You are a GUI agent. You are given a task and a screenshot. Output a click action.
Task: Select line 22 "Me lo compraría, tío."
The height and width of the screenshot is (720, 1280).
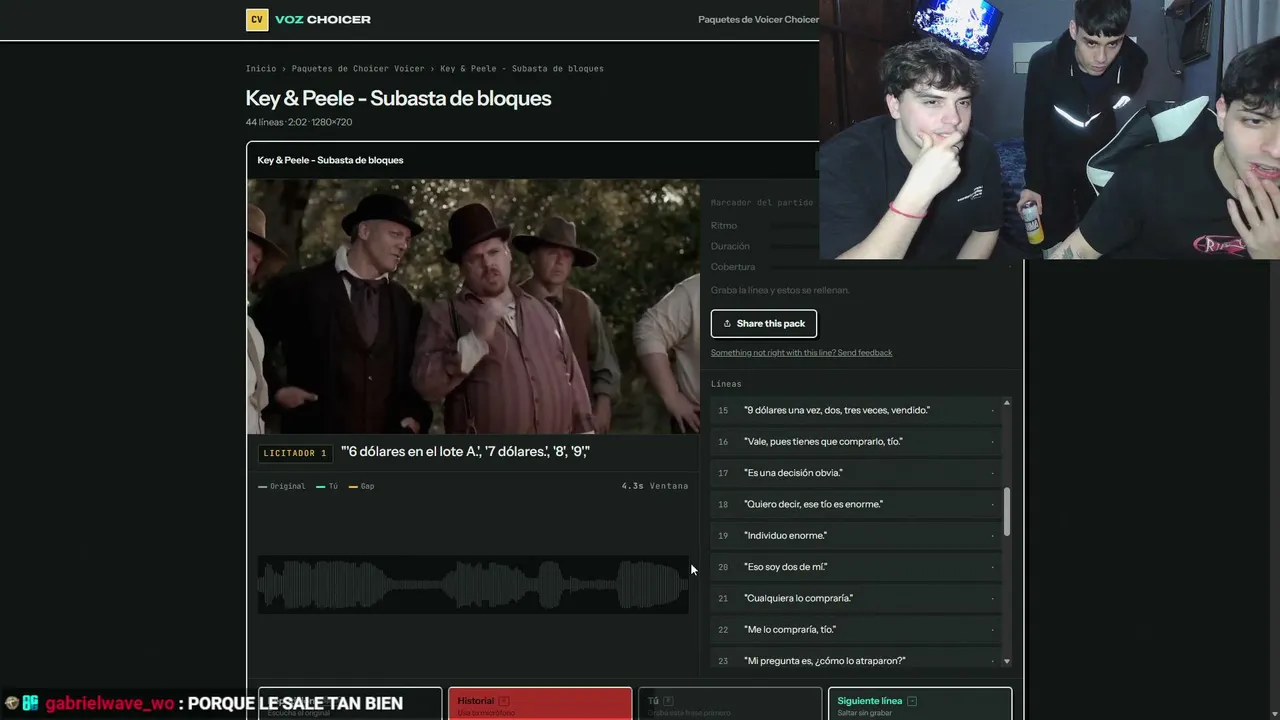pos(856,630)
